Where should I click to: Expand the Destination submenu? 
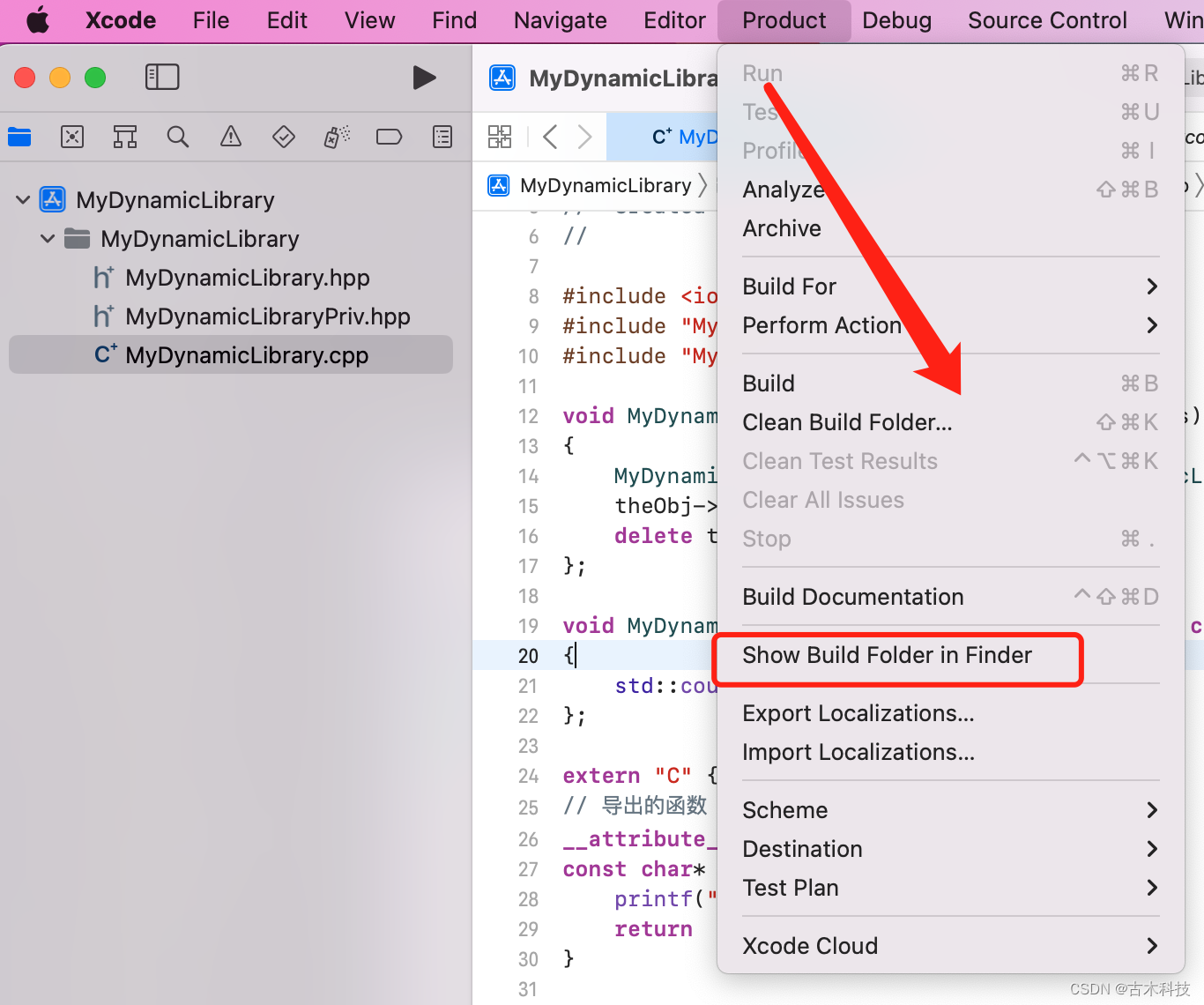point(950,849)
